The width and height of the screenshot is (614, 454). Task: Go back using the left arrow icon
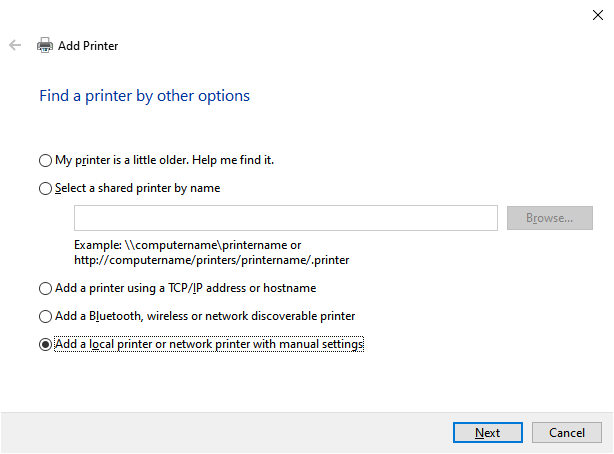(x=15, y=45)
